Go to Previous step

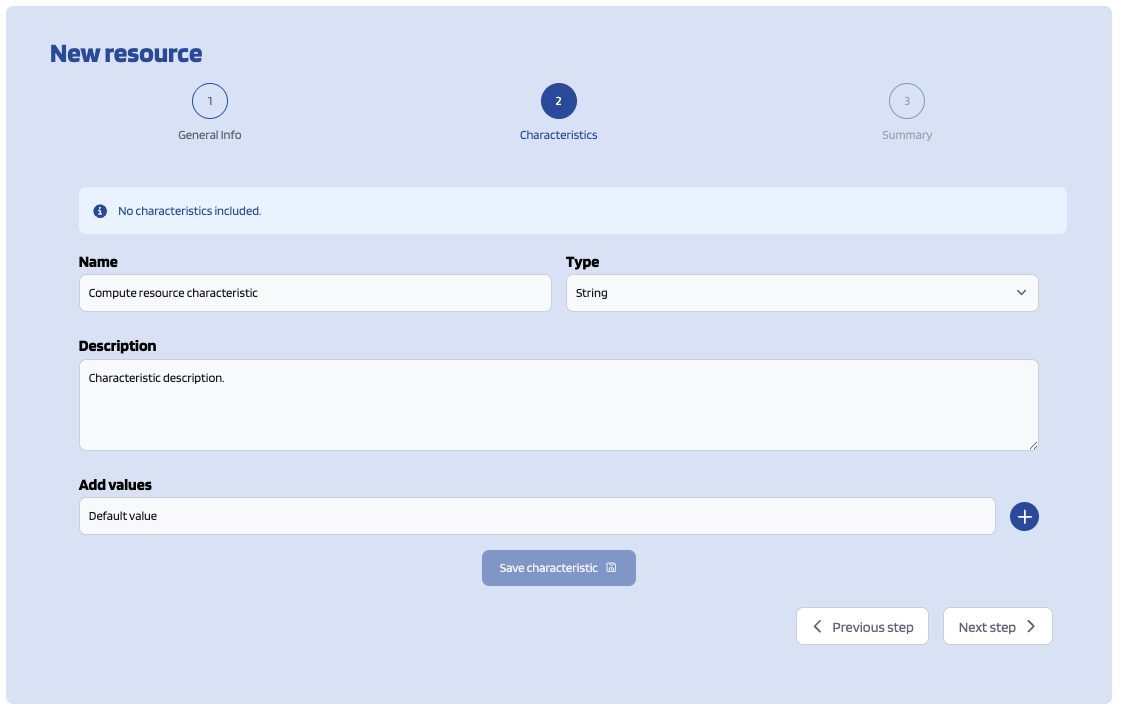point(862,627)
